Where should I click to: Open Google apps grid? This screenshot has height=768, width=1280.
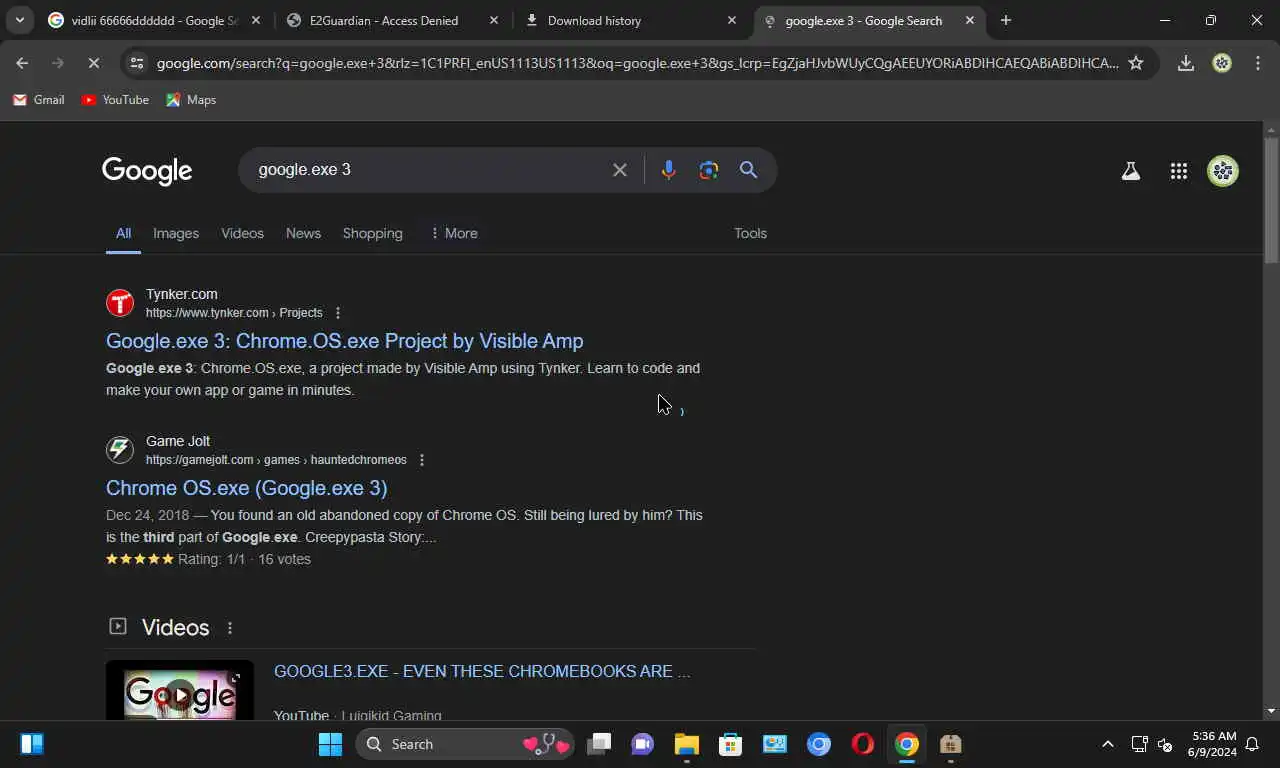point(1179,171)
